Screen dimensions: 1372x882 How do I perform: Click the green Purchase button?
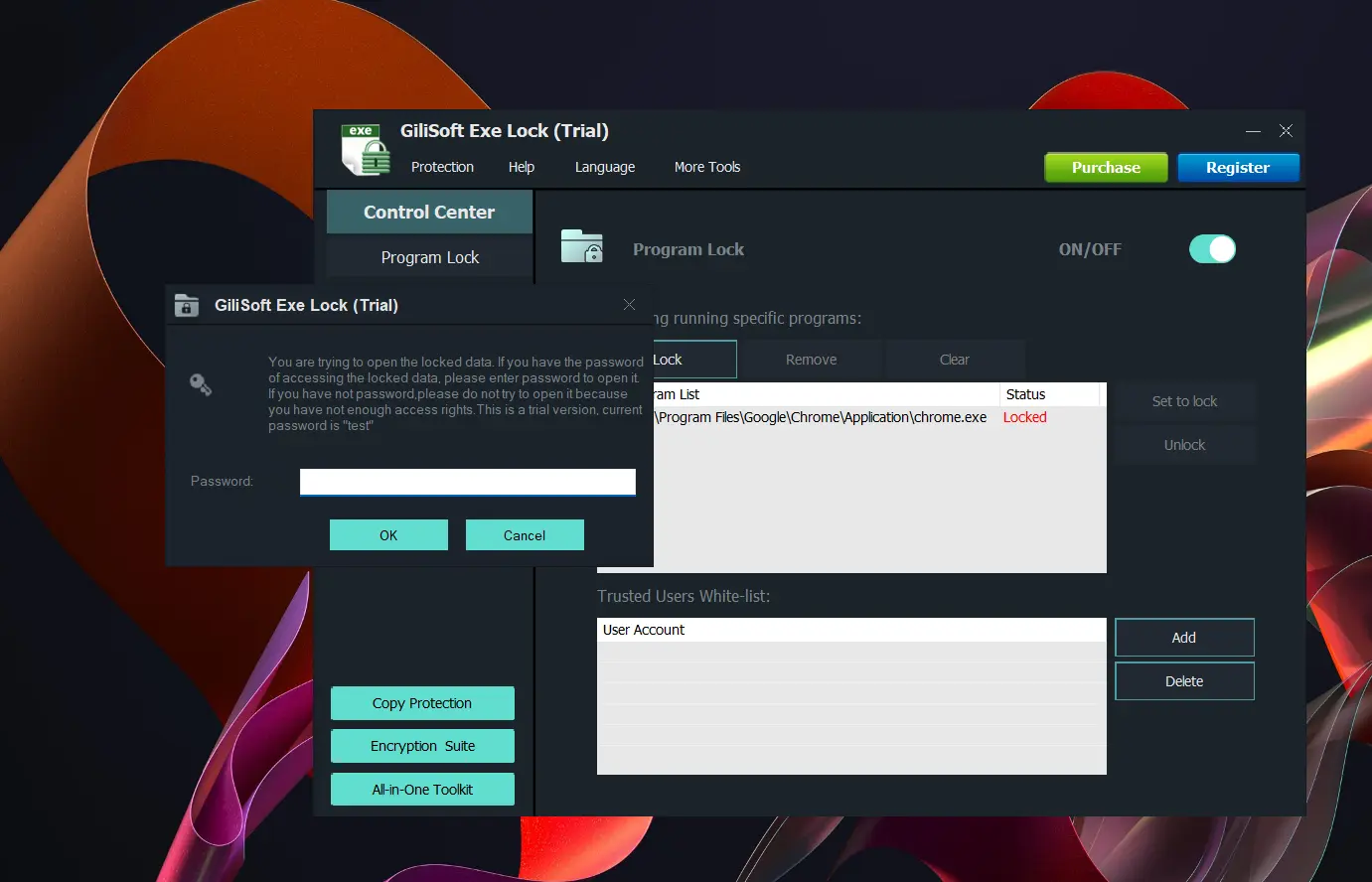coord(1106,167)
